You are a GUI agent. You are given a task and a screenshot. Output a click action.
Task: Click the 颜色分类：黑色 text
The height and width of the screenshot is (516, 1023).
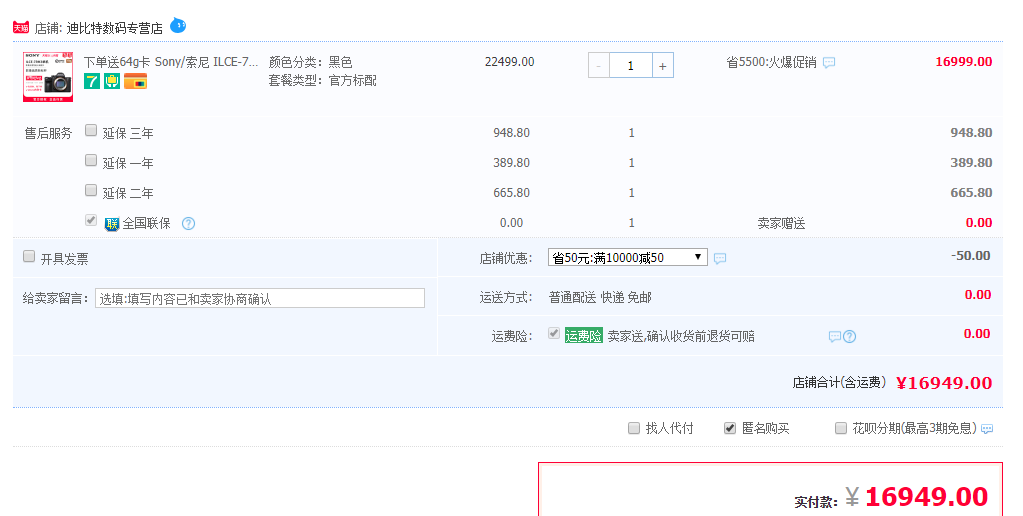[311, 63]
